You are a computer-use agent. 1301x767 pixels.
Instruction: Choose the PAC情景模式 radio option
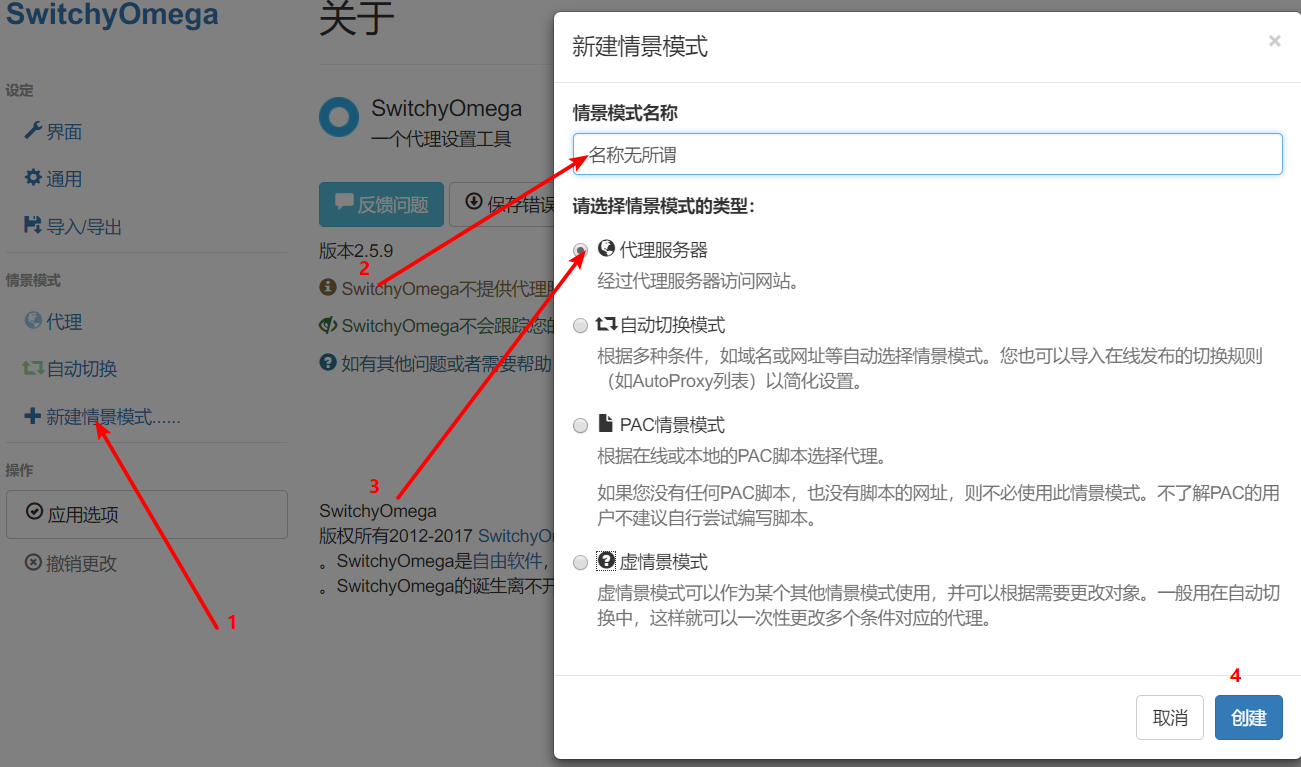[580, 424]
